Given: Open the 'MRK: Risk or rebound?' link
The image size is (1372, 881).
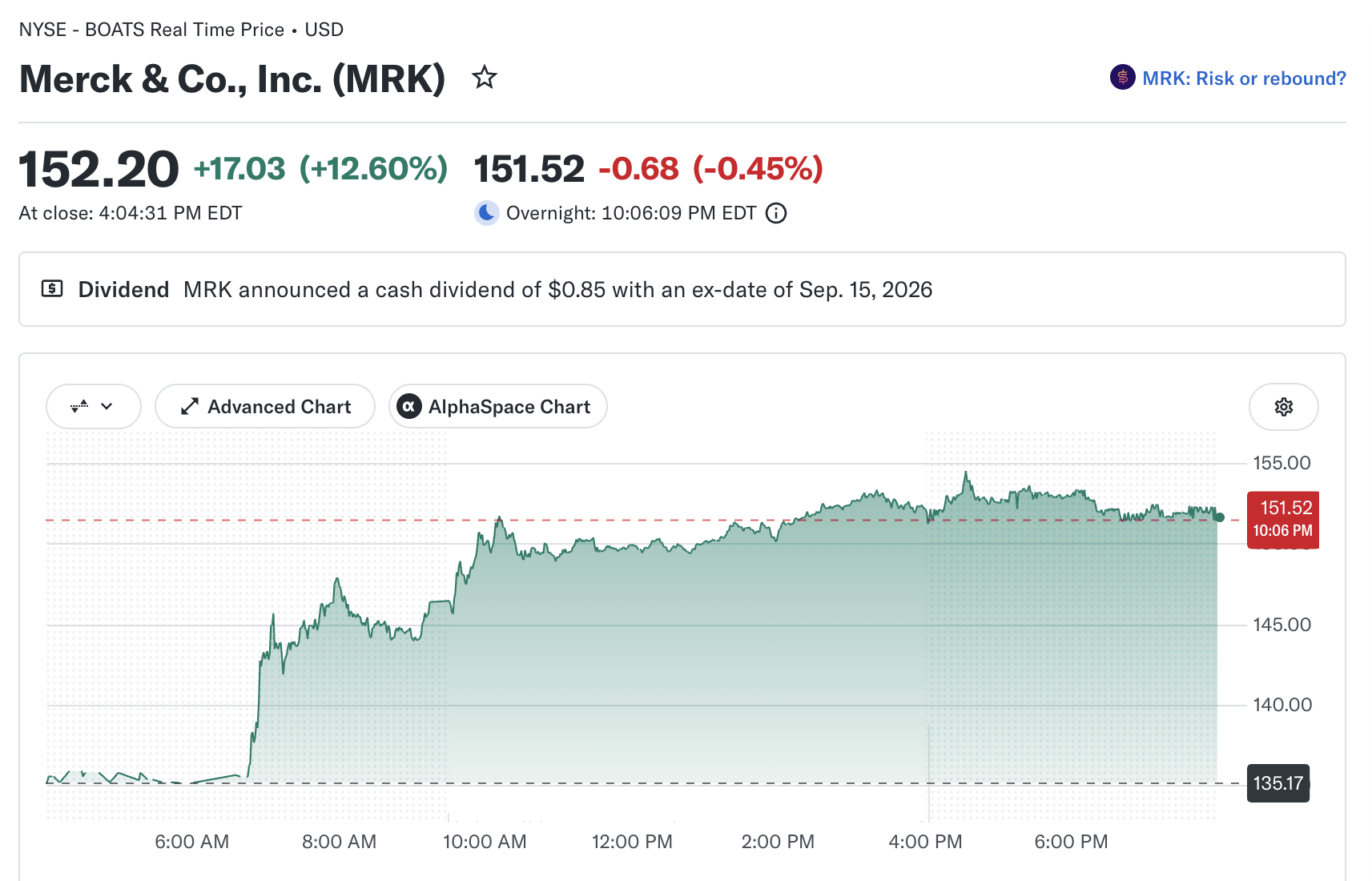Looking at the screenshot, I should (x=1244, y=78).
